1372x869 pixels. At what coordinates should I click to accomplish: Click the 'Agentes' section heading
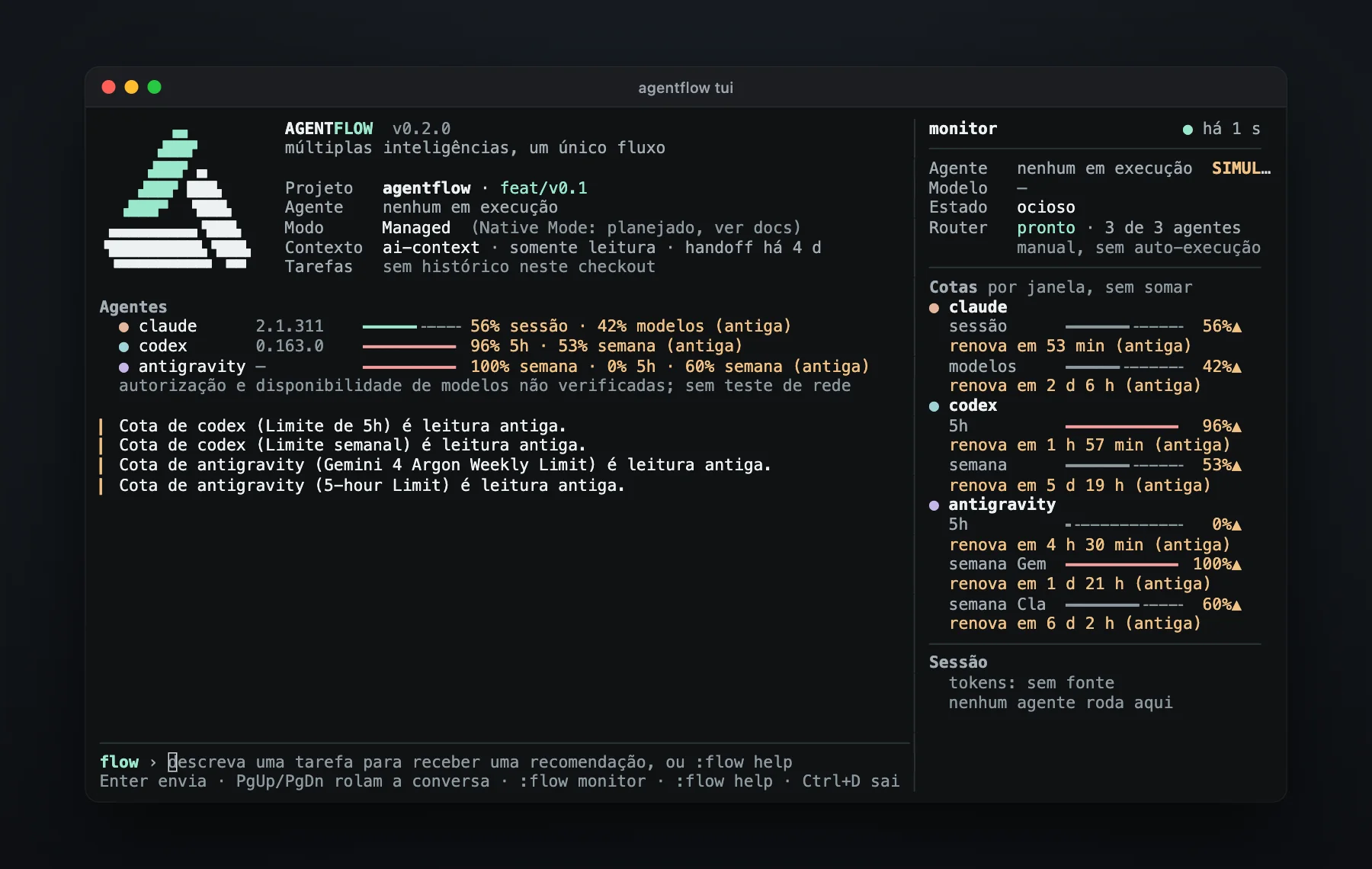pos(133,307)
